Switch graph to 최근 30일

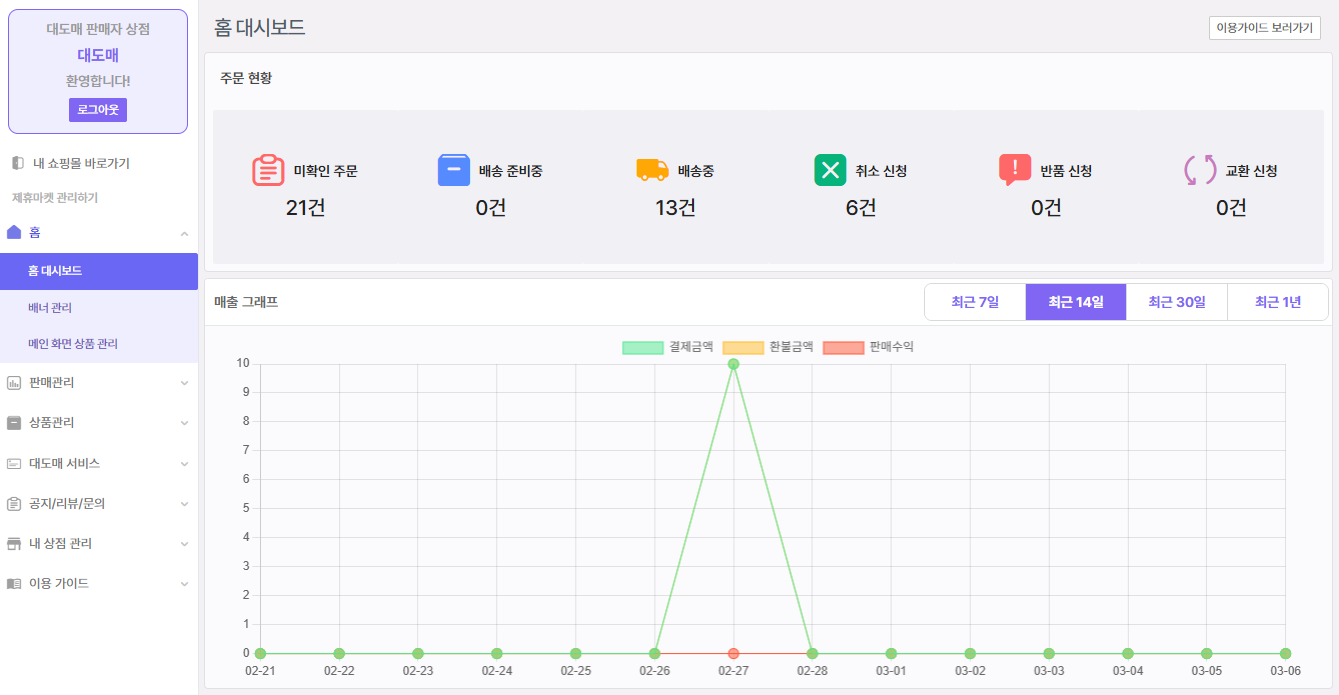coord(1176,302)
